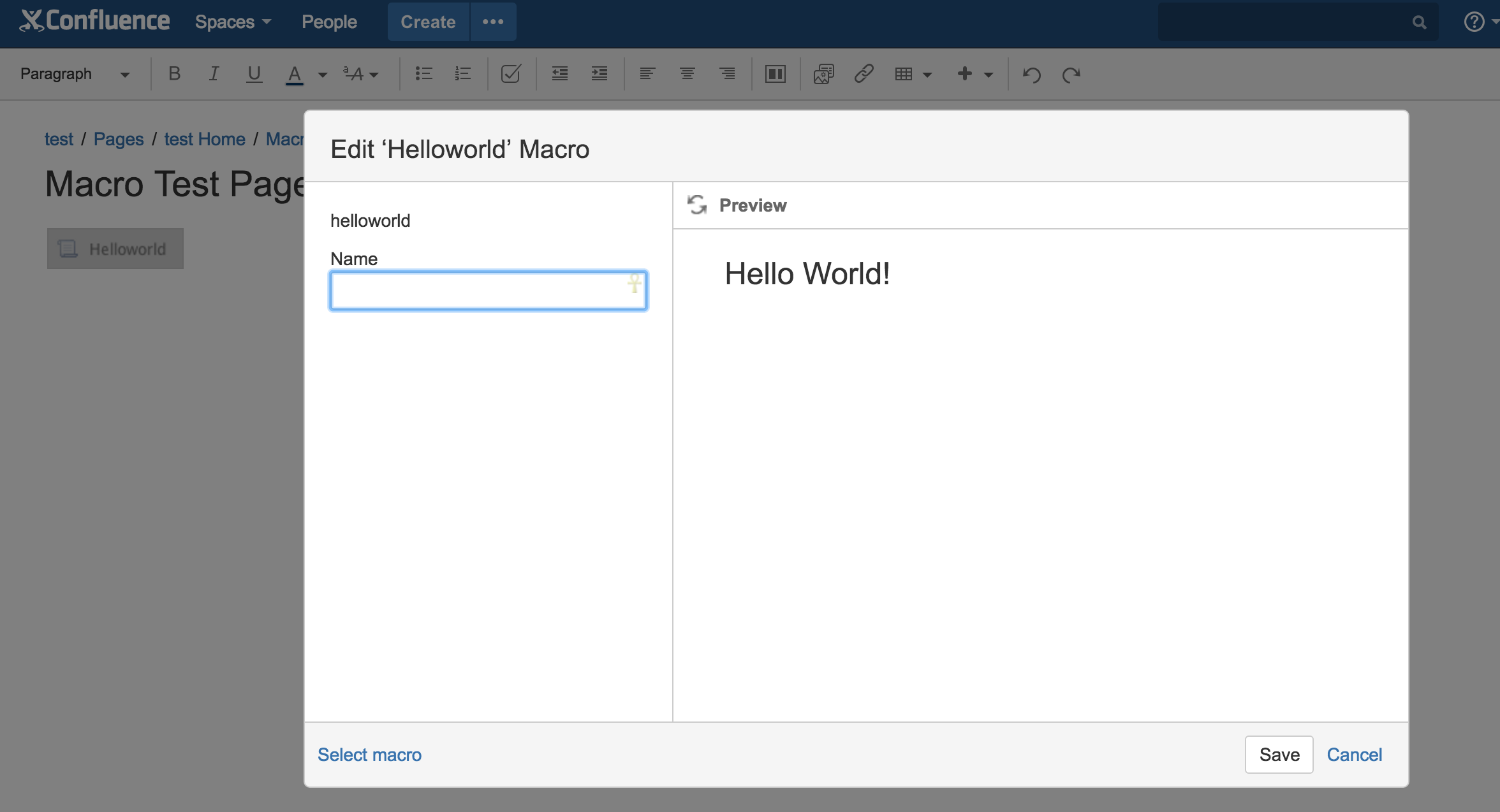
Task: Click the Select macro link
Action: [369, 755]
